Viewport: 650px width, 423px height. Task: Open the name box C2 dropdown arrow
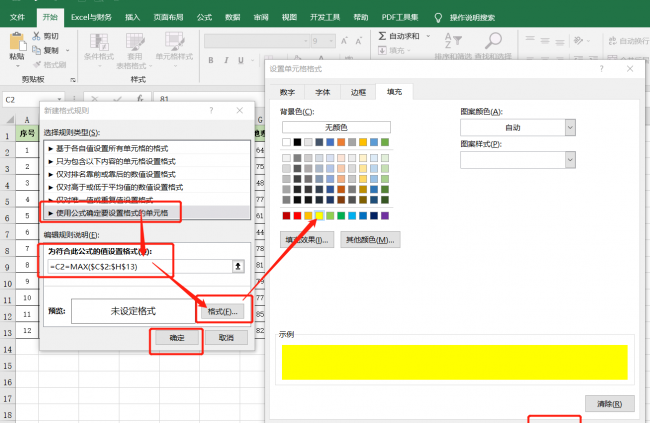pos(59,99)
